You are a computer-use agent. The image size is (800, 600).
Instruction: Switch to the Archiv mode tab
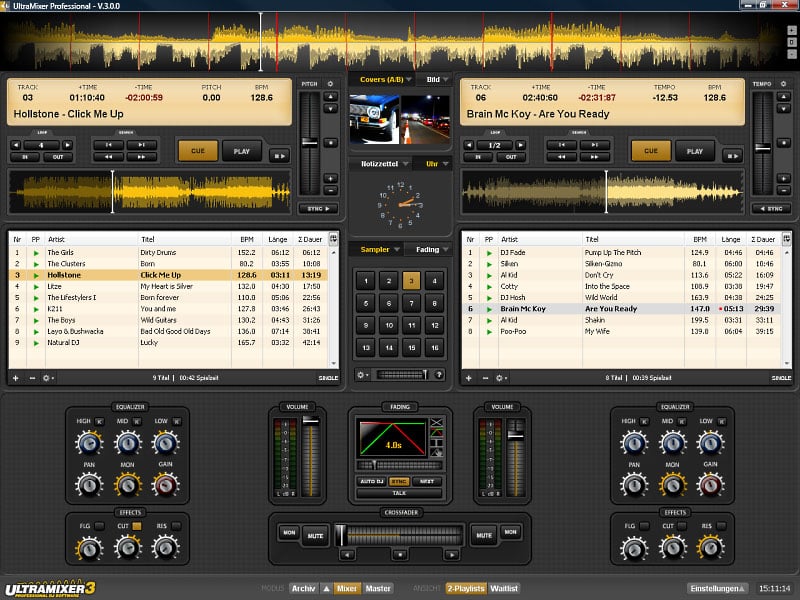click(x=303, y=589)
